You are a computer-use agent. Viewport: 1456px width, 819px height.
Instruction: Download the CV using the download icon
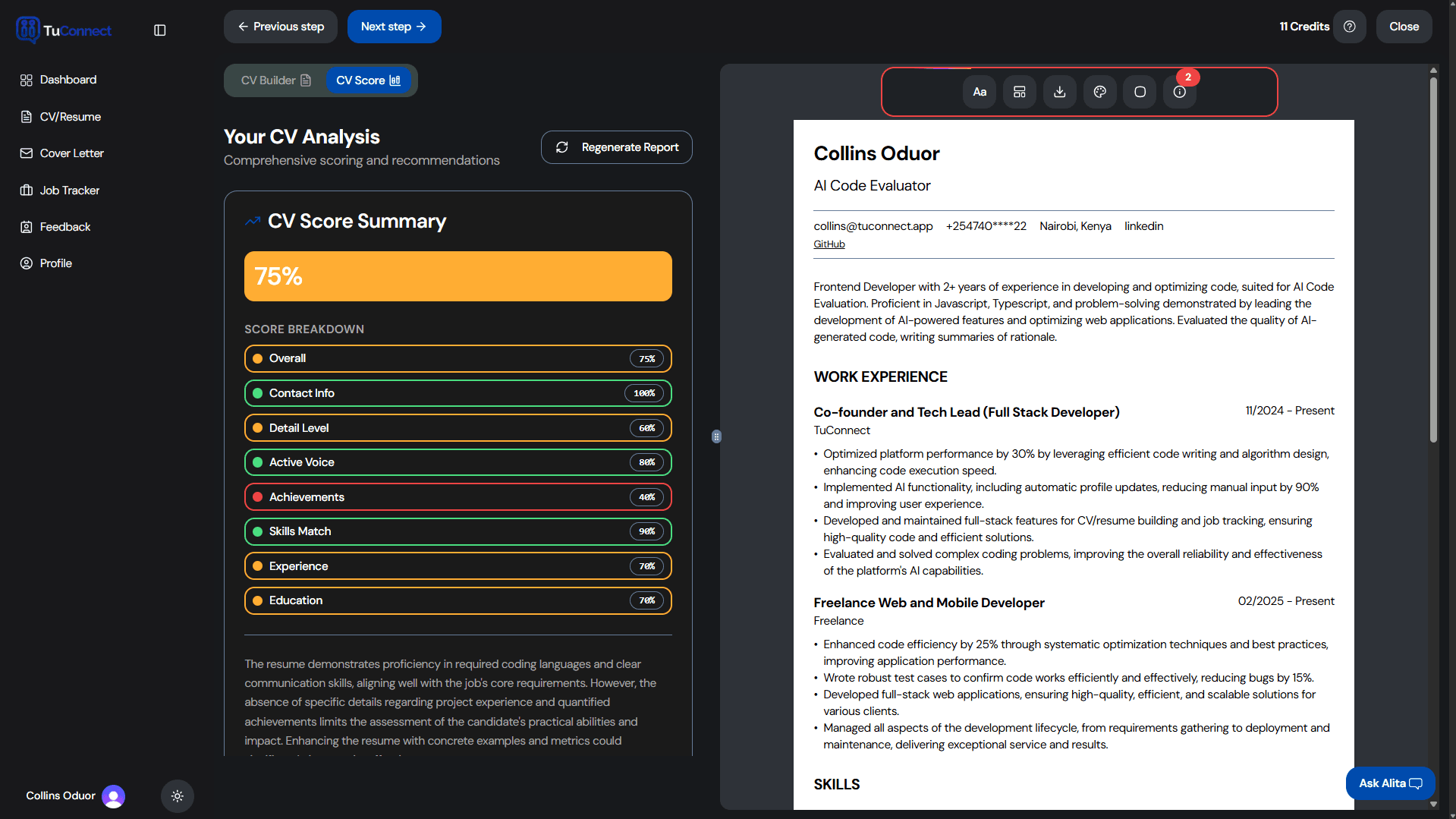[1059, 91]
